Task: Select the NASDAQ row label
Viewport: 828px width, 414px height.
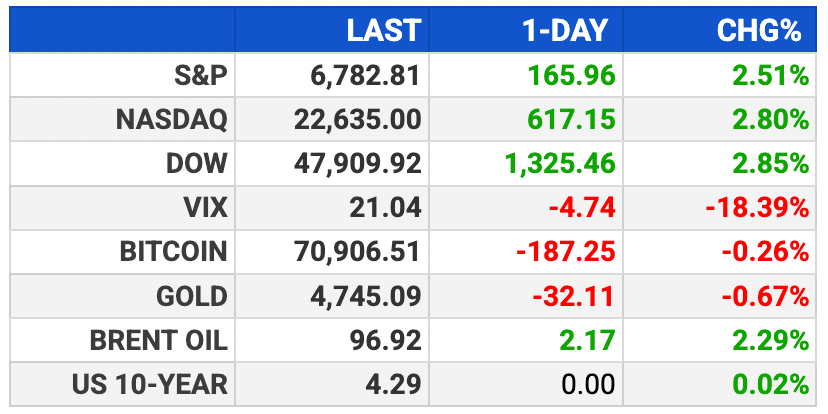Action: [172, 120]
